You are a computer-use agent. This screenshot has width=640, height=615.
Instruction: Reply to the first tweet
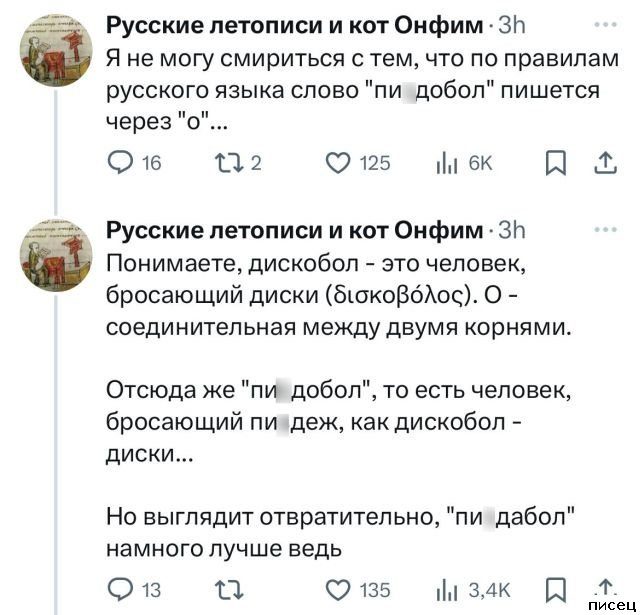(119, 164)
